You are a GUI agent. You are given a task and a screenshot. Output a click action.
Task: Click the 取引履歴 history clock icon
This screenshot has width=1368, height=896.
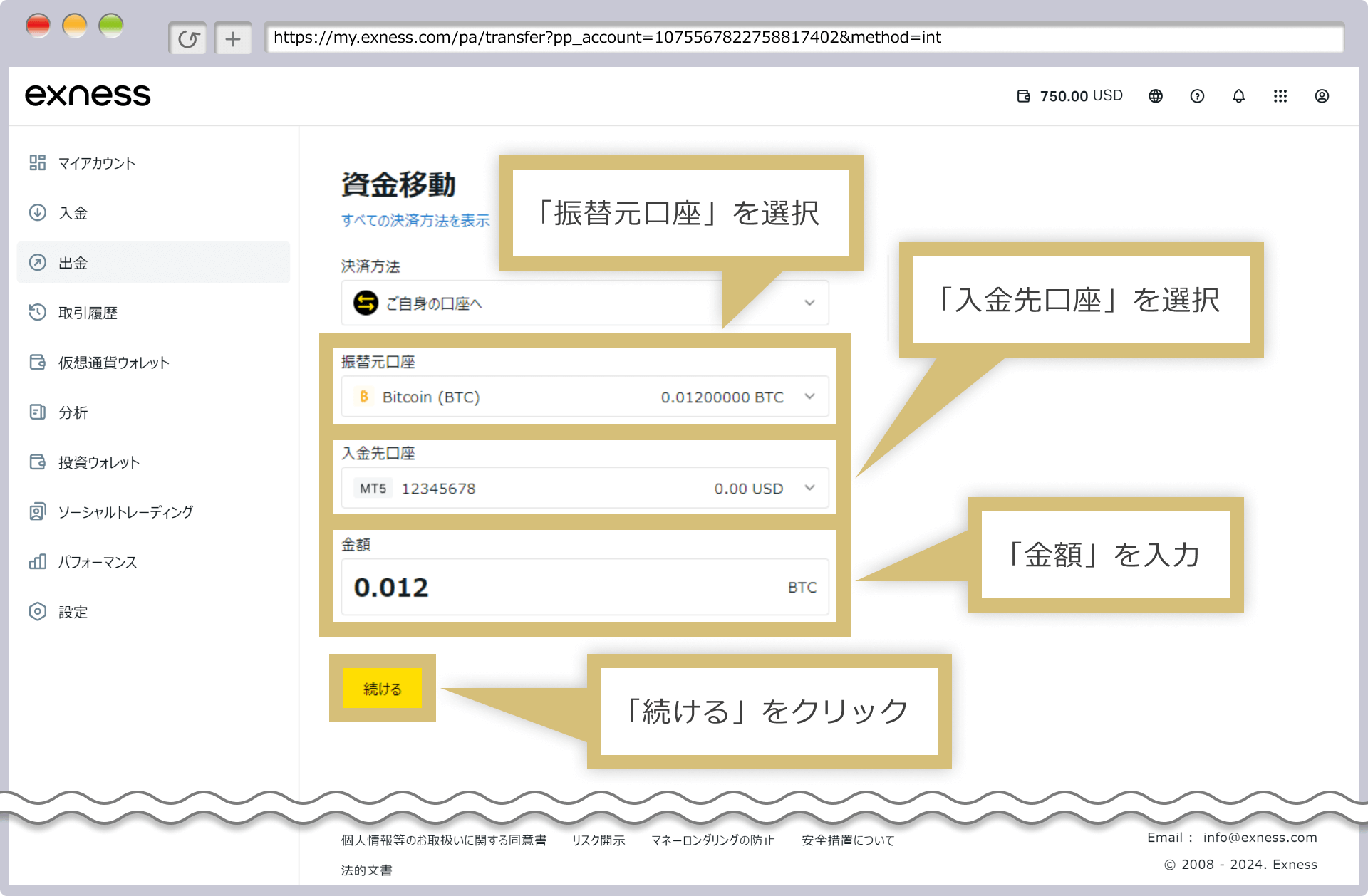[x=38, y=312]
